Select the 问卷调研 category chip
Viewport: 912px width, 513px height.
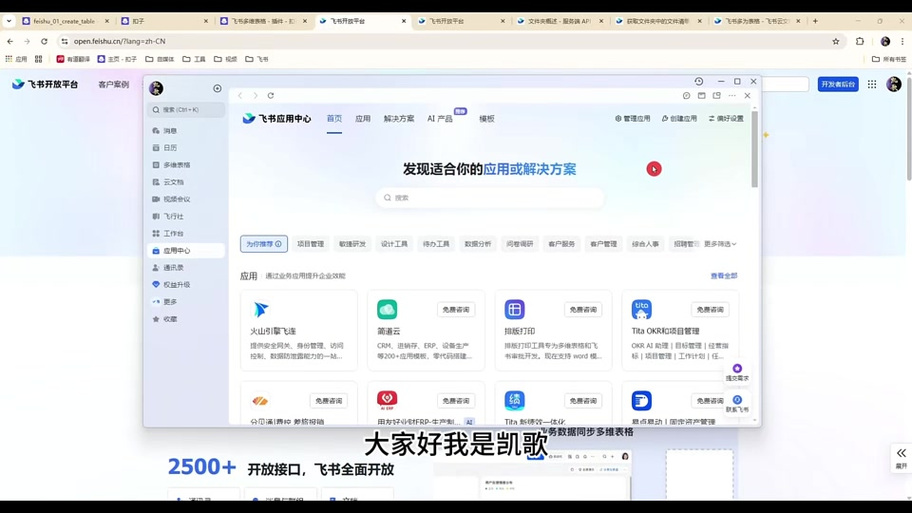pos(520,244)
